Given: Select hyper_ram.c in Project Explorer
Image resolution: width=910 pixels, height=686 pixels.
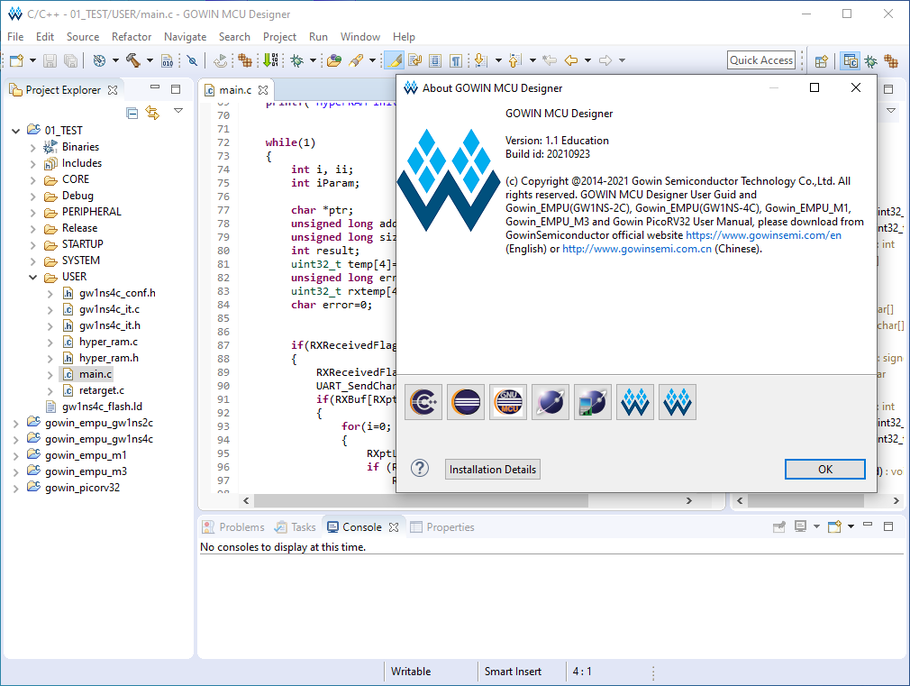Looking at the screenshot, I should (x=108, y=342).
